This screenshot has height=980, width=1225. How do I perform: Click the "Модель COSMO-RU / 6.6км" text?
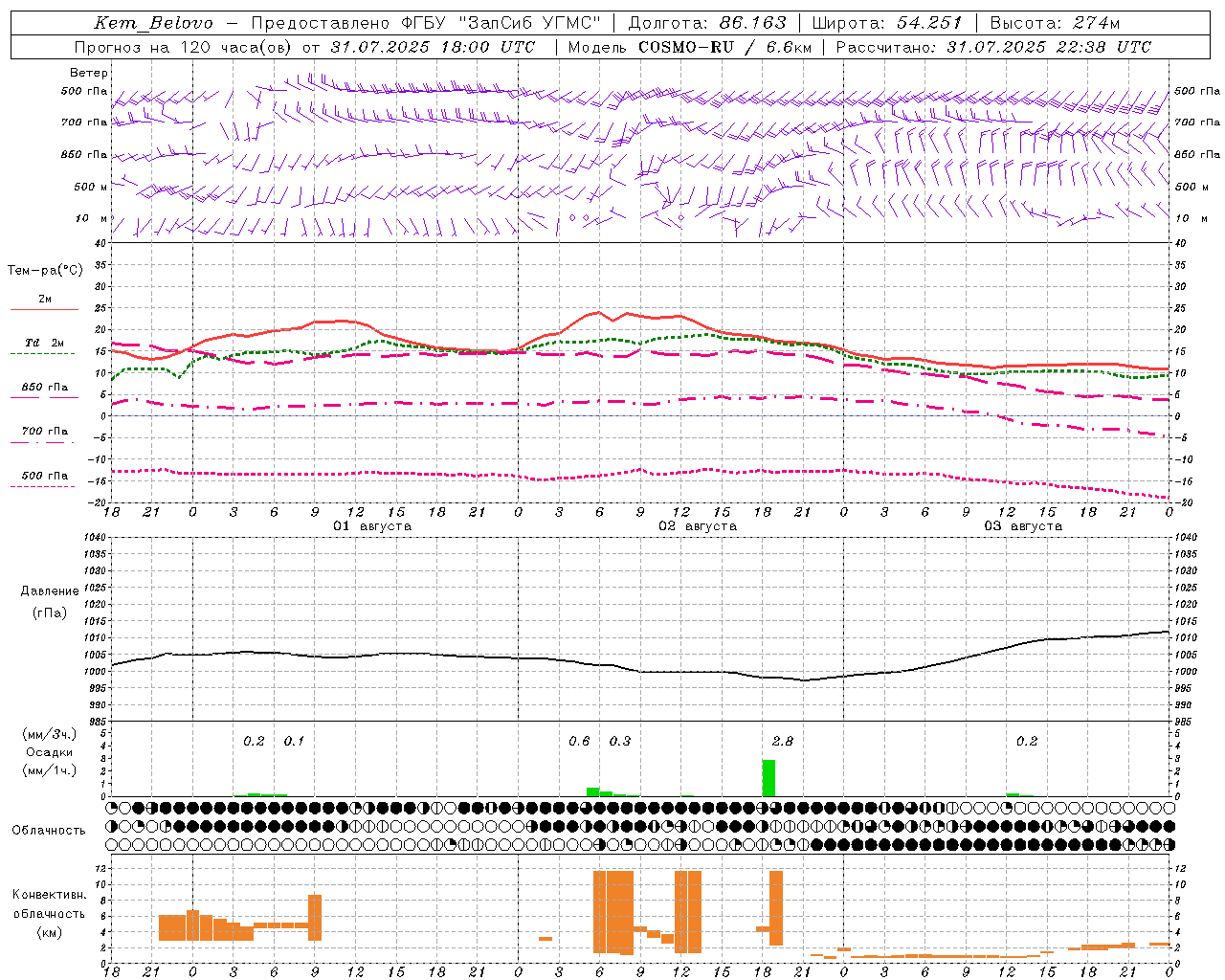point(691,47)
